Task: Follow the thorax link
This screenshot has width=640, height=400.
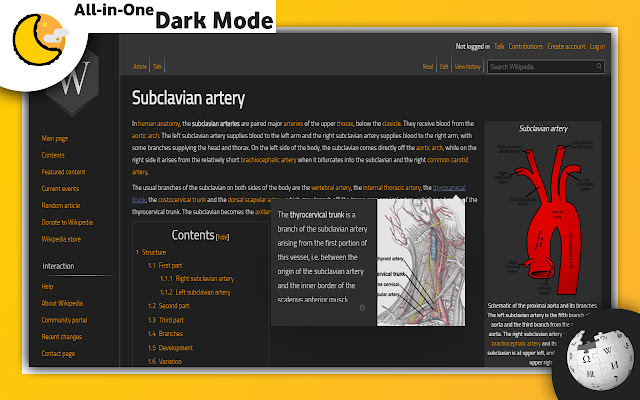Action: point(344,123)
